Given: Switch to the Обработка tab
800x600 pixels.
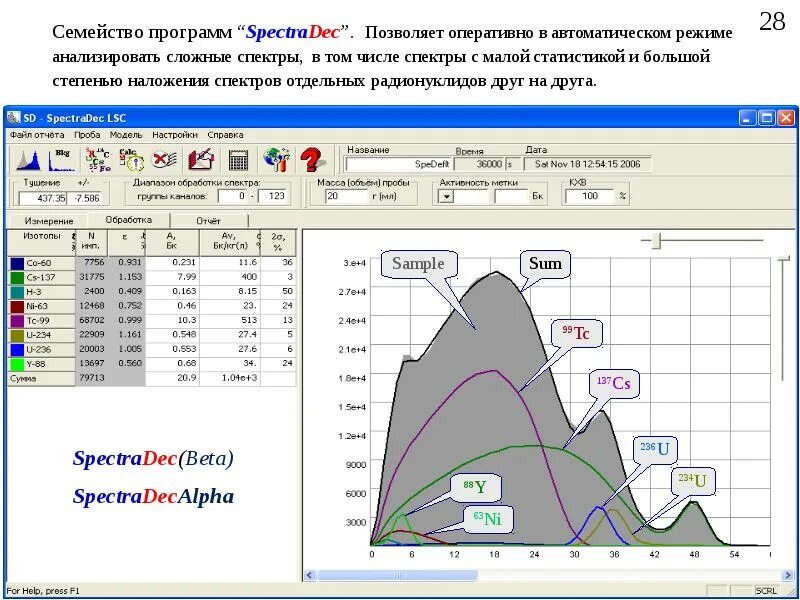Looking at the screenshot, I should pyautogui.click(x=129, y=220).
